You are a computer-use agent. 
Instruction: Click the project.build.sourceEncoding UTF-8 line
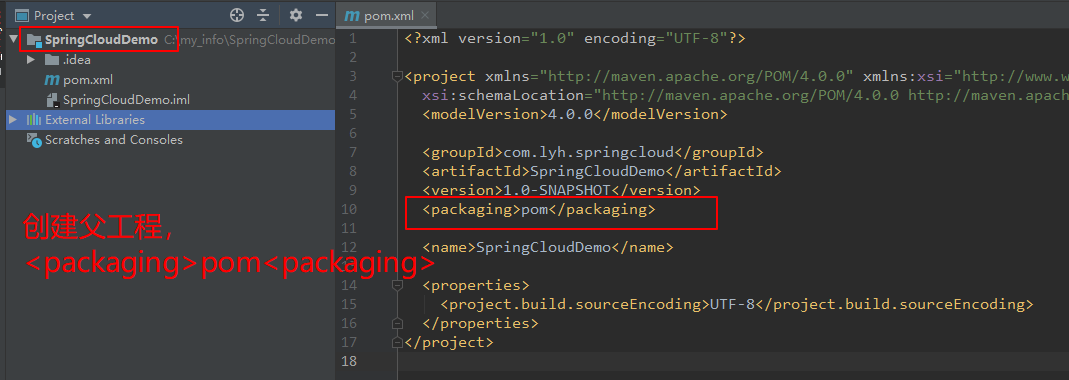(737, 304)
